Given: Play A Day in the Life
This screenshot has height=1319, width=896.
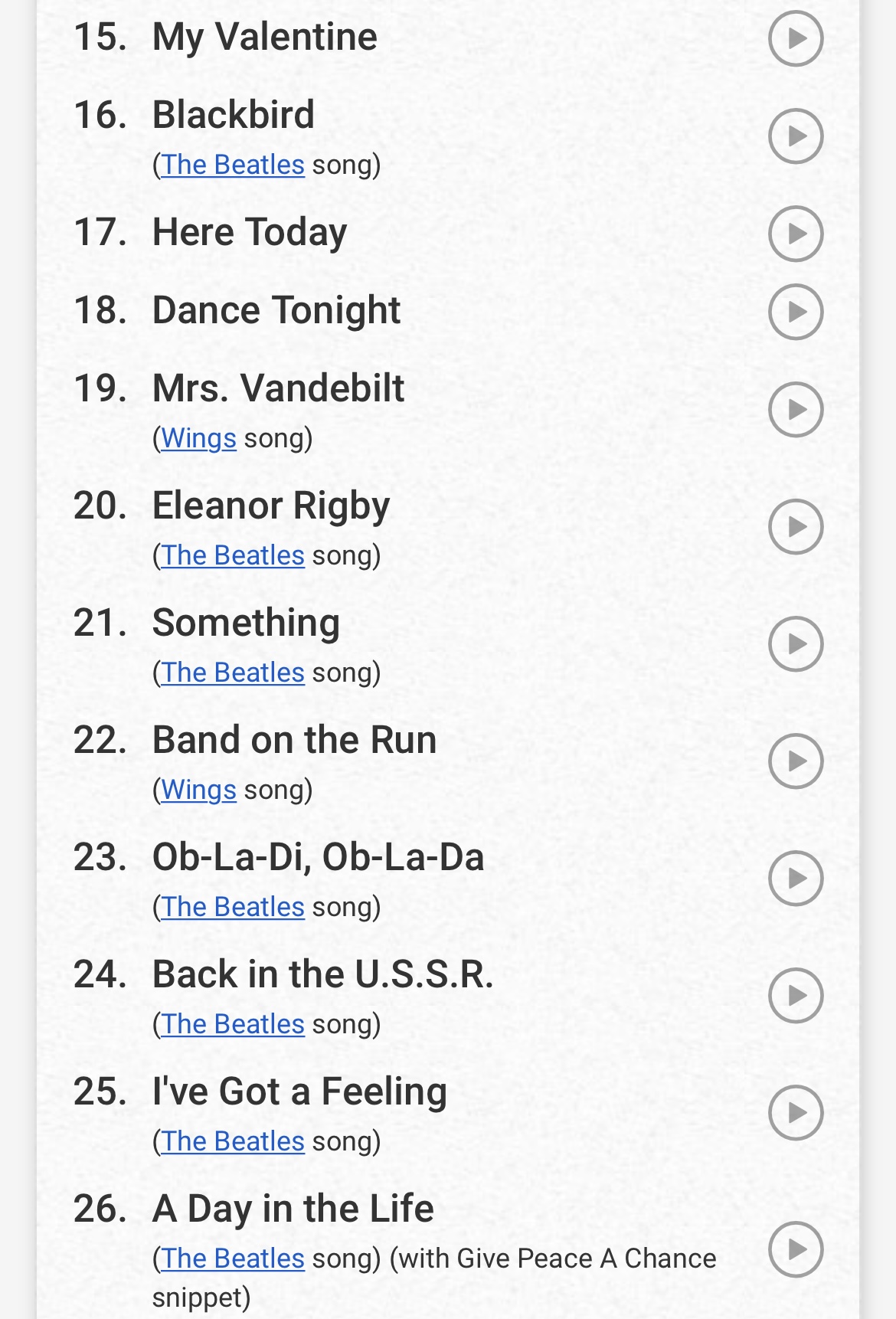Looking at the screenshot, I should [796, 1249].
